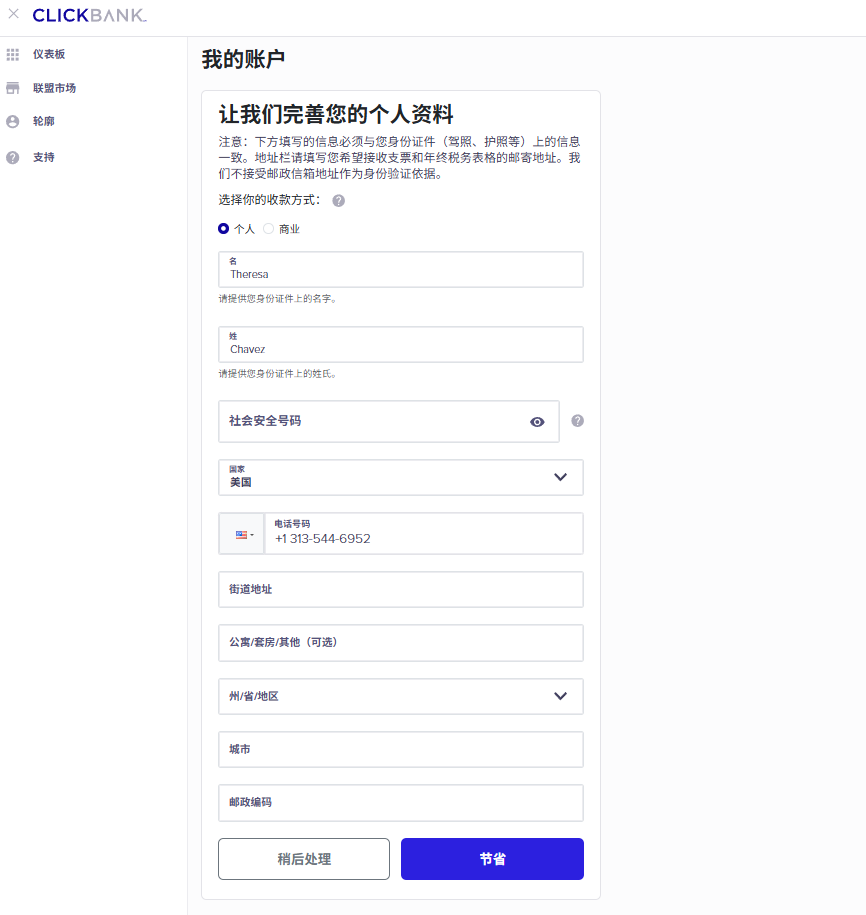
Task: Click the CLICKBANK logo
Action: point(86,15)
